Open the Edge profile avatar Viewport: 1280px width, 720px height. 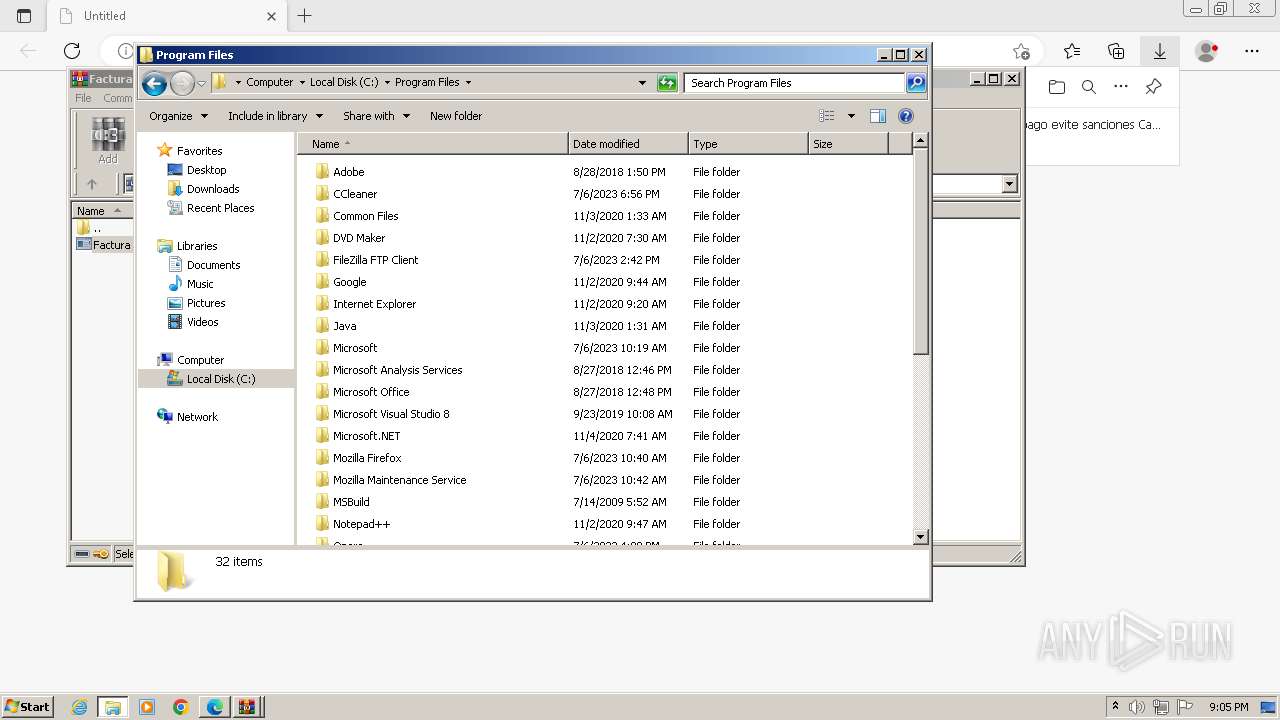point(1207,51)
